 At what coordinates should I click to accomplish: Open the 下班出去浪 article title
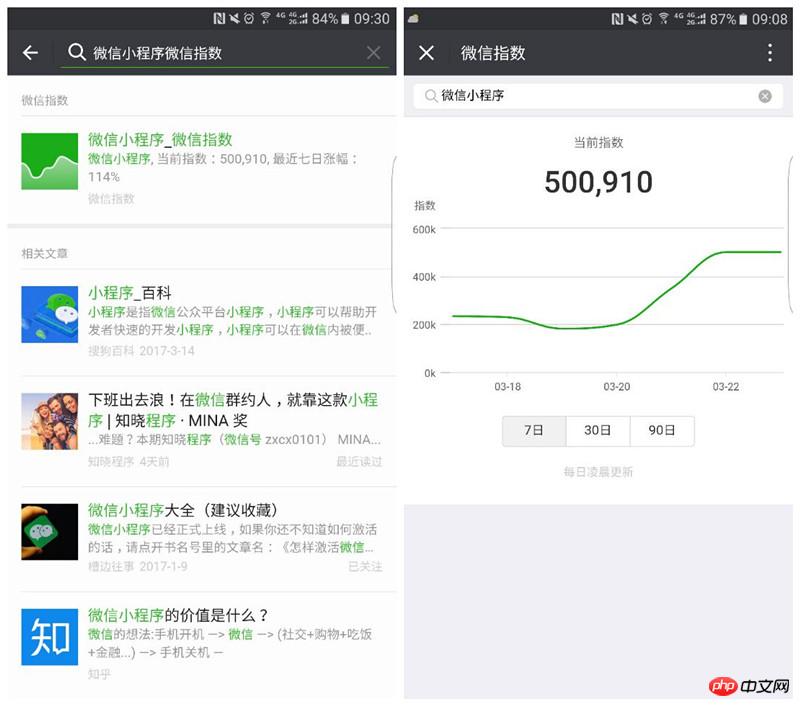233,410
